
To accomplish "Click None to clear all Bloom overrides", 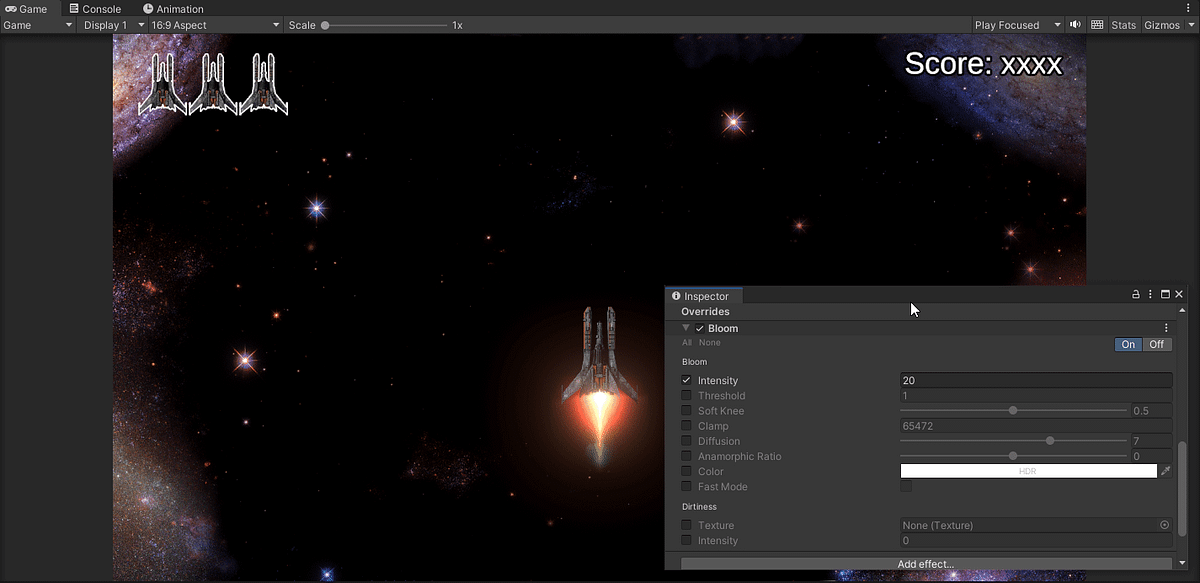I will pos(709,342).
